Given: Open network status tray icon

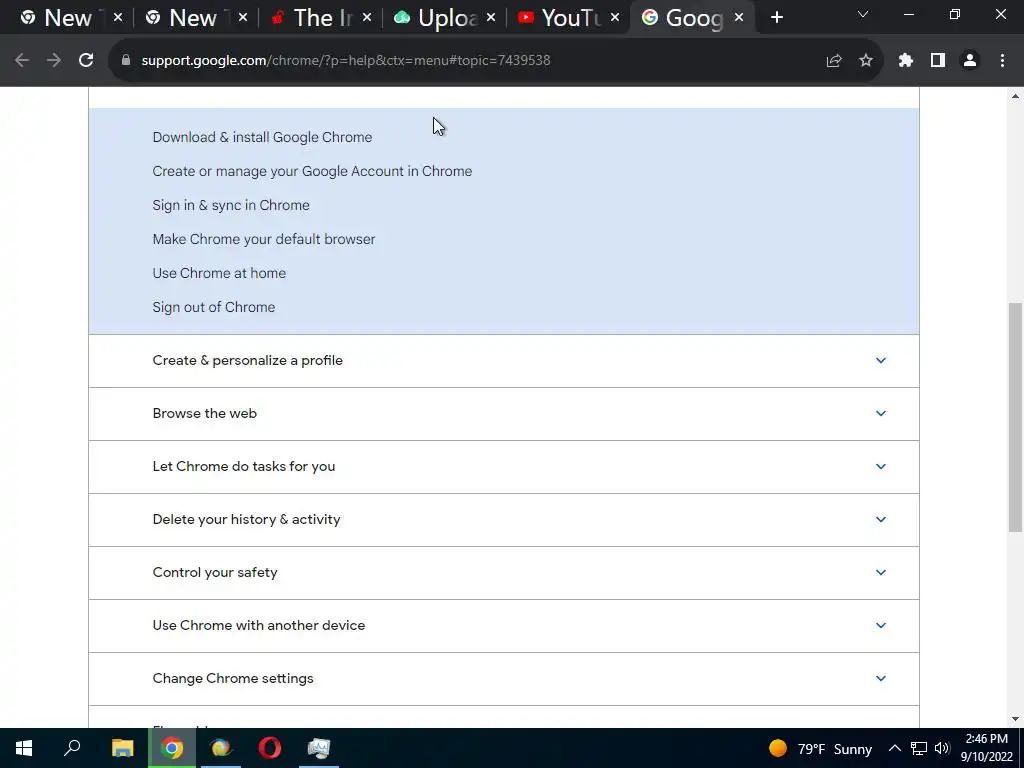Looking at the screenshot, I should point(919,748).
